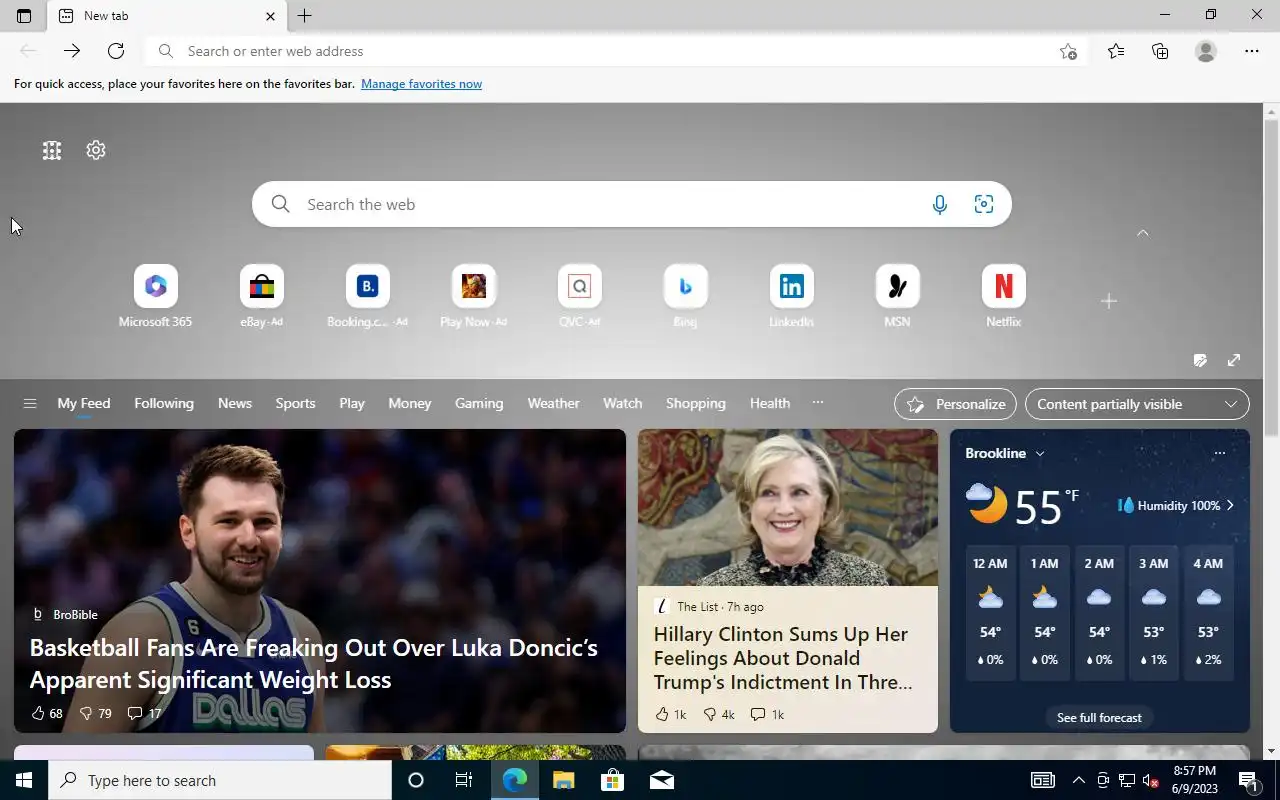The image size is (1280, 800).
Task: Add a new quick link site
Action: (1108, 301)
